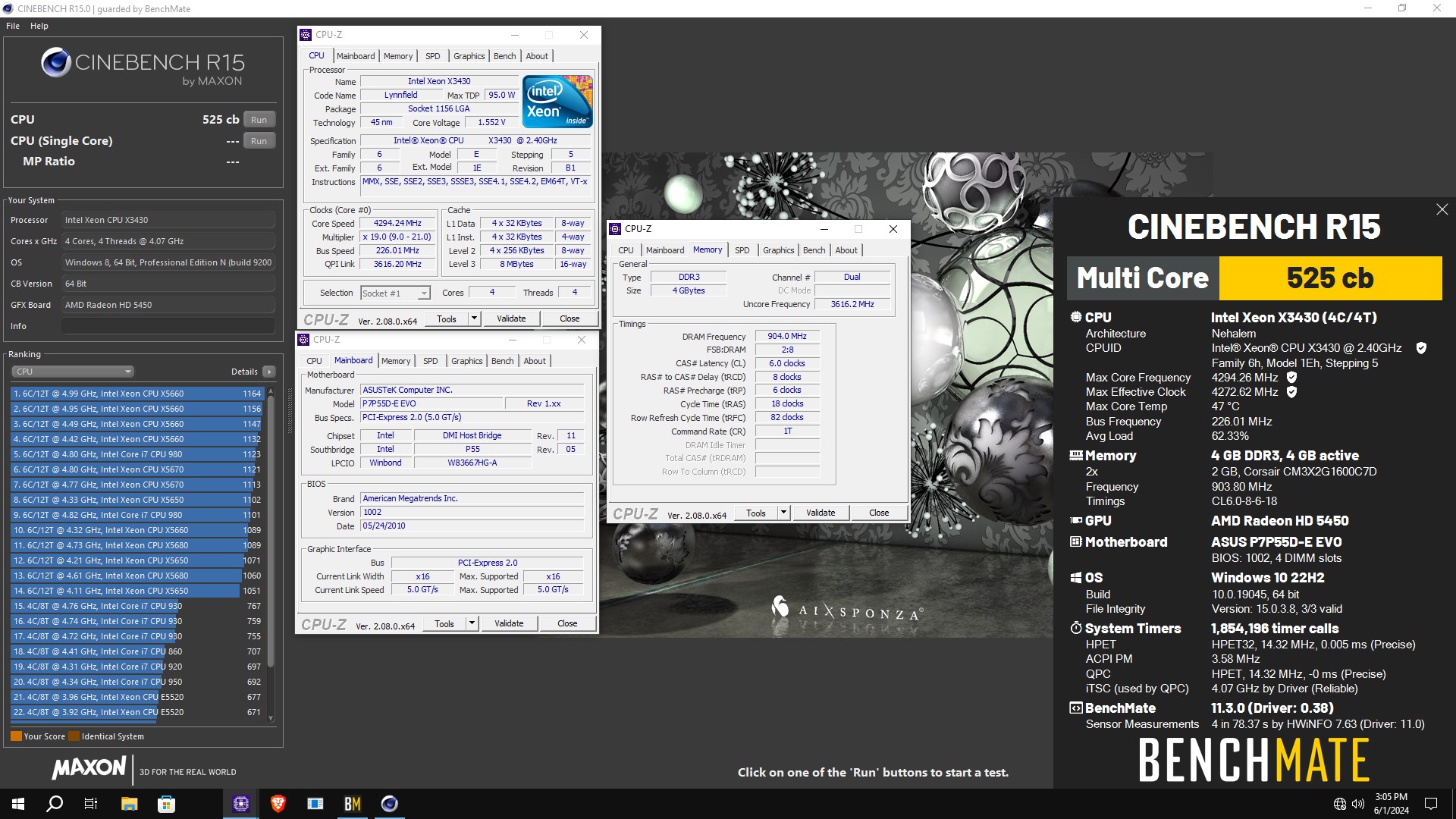Click Processor field Intel Xeon CPU X3430
Image resolution: width=1456 pixels, height=819 pixels.
tap(168, 220)
